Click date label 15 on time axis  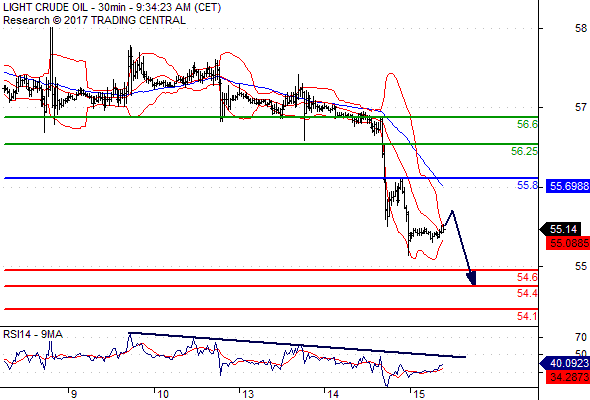[419, 394]
